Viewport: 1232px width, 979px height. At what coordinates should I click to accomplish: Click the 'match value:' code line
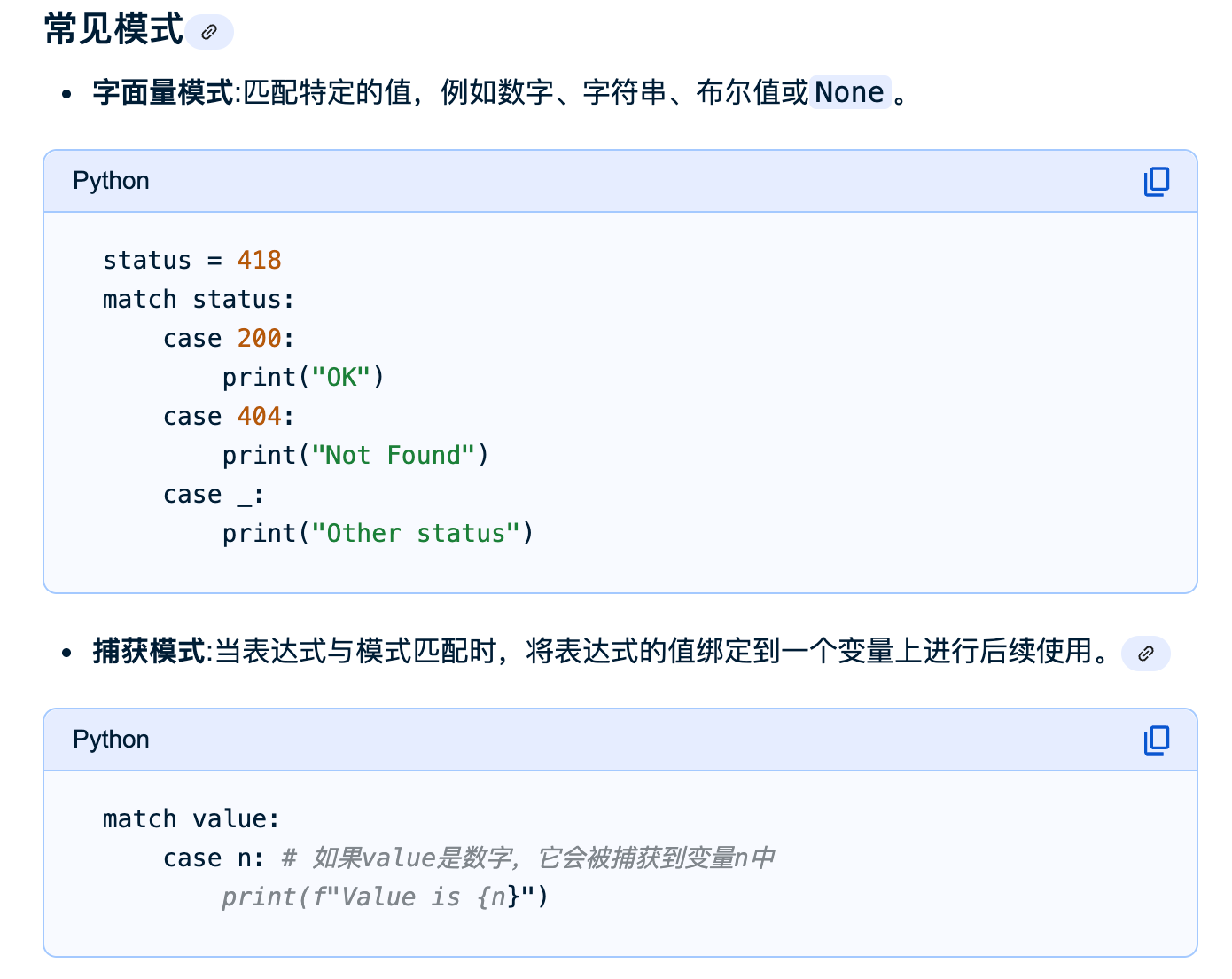[x=191, y=819]
